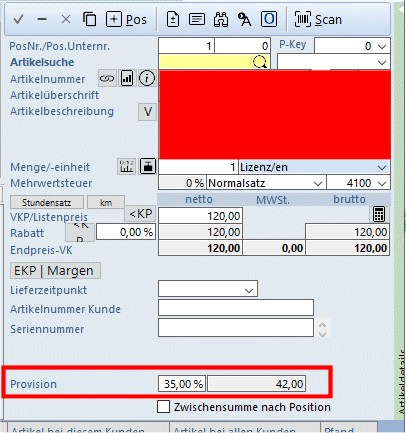
Task: Click the Provision percentage field
Action: (182, 384)
